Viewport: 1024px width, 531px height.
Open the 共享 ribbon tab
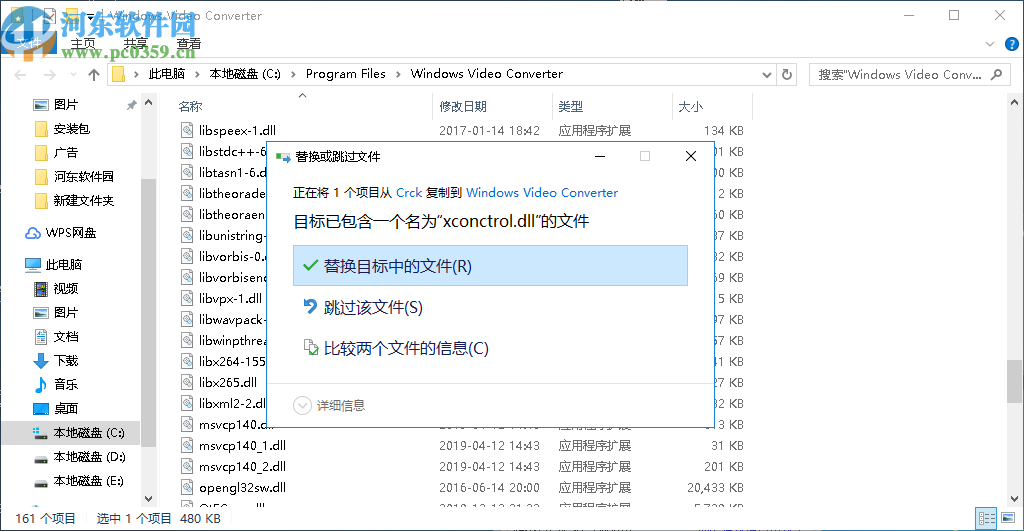[136, 44]
